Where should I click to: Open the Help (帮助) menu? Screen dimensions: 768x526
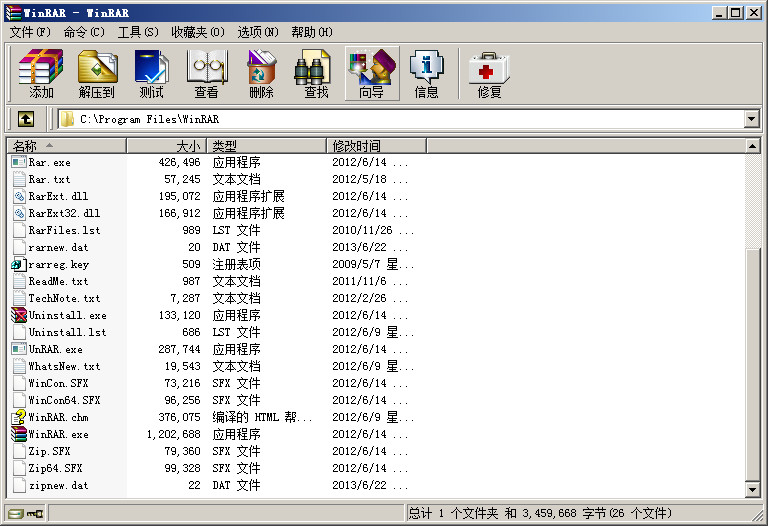[312, 32]
